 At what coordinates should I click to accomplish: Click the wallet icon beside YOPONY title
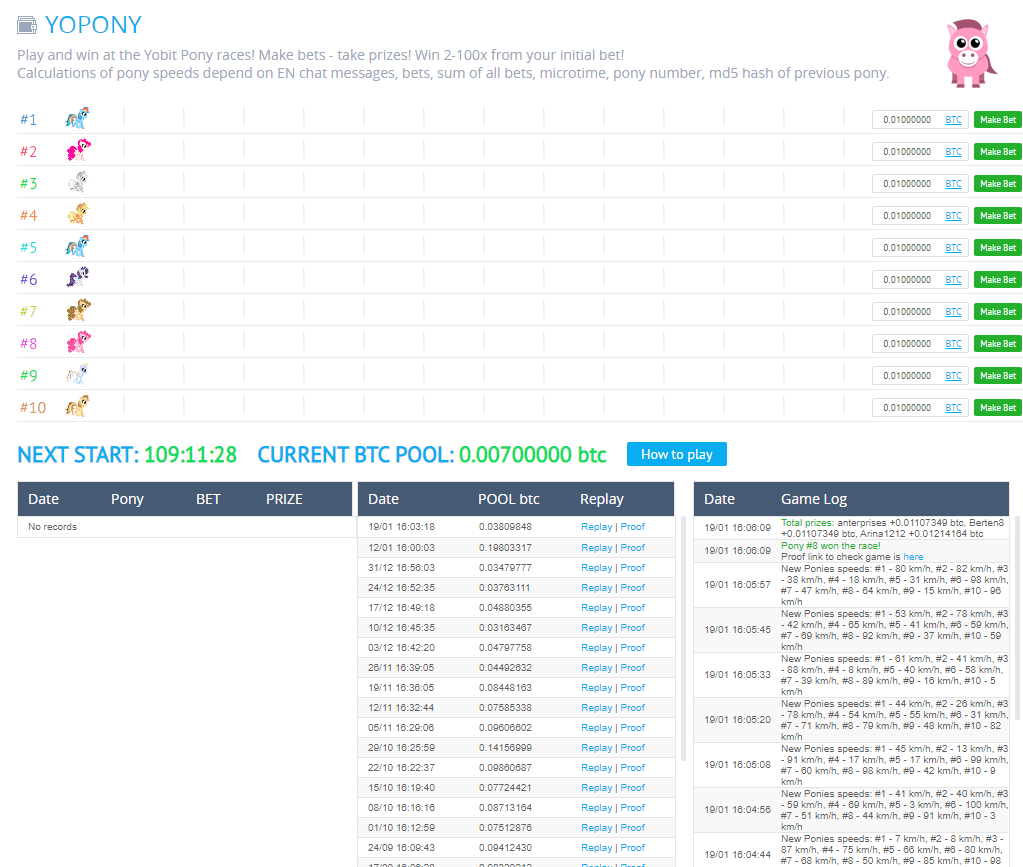pos(27,25)
